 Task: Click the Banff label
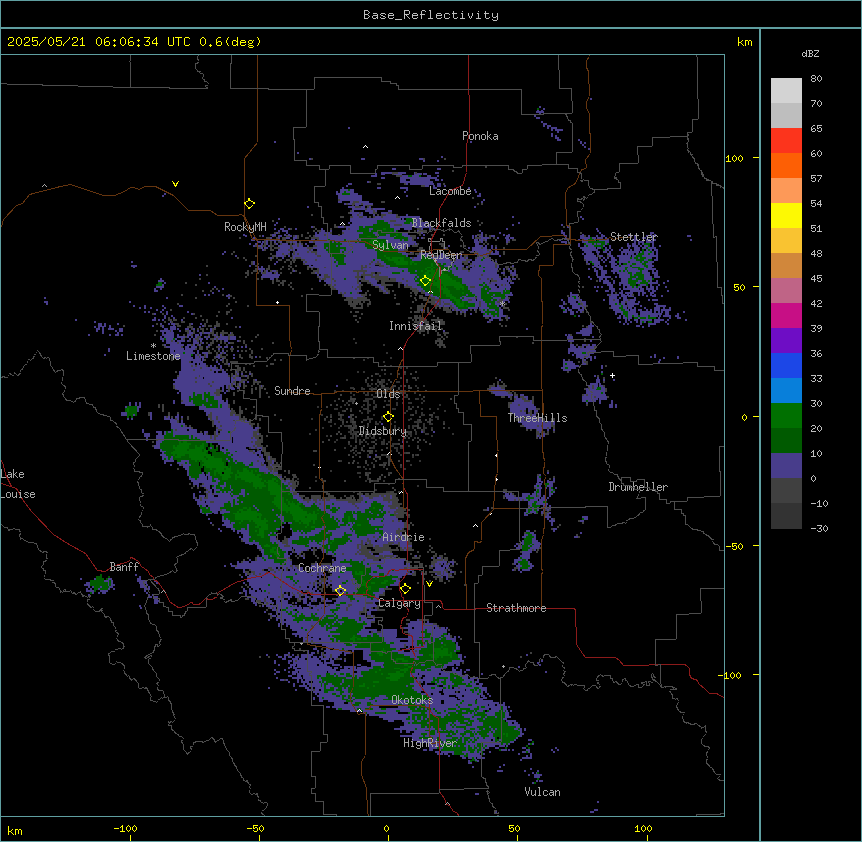tap(124, 567)
